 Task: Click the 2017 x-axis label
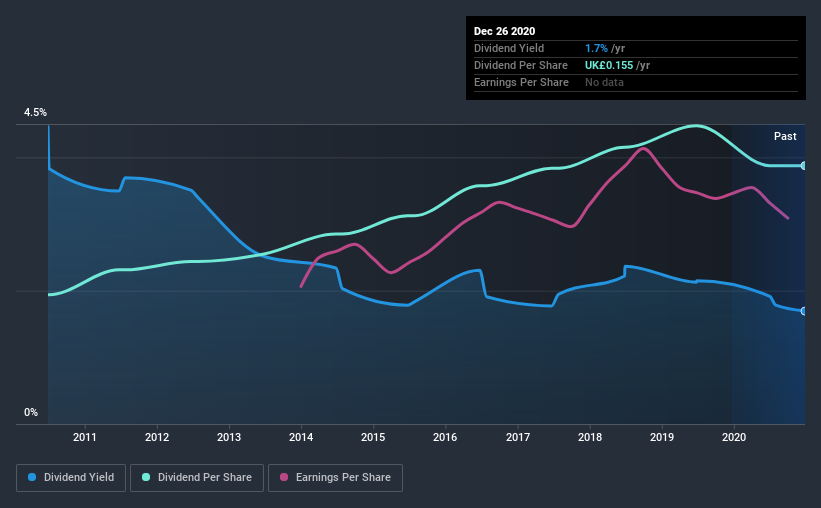click(518, 437)
